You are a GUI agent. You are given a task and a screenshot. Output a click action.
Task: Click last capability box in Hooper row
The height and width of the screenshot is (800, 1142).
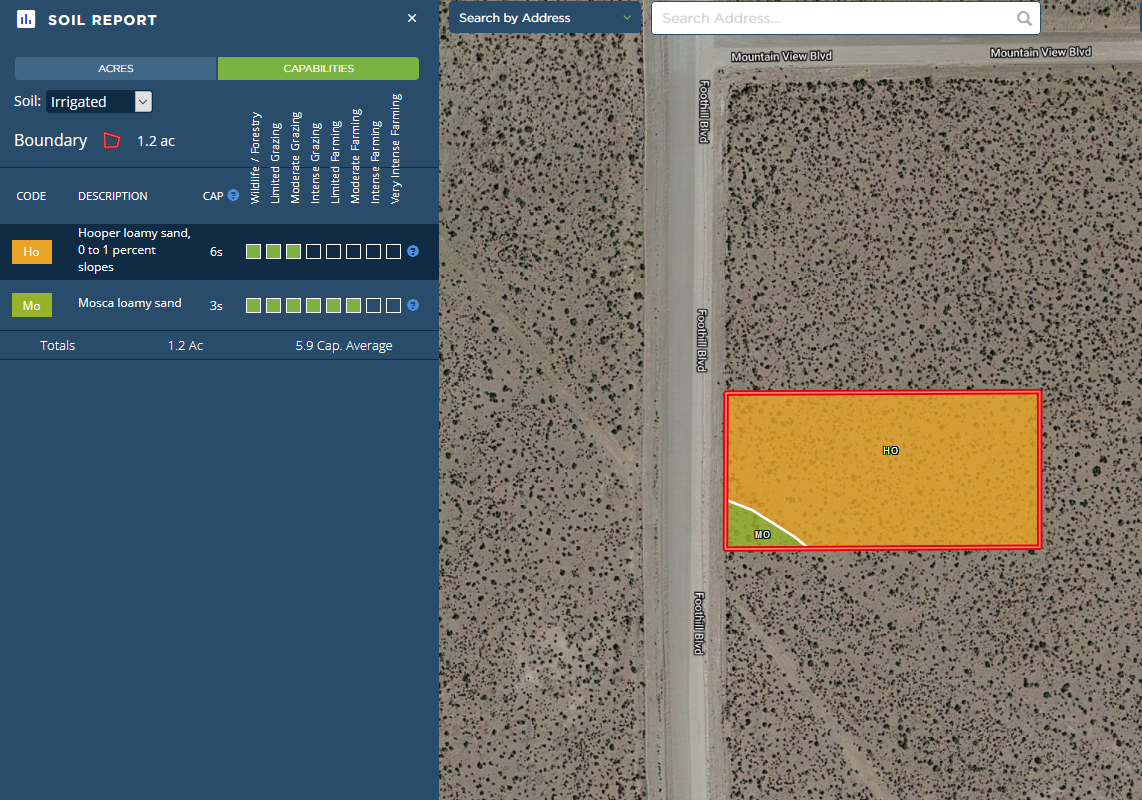(393, 251)
